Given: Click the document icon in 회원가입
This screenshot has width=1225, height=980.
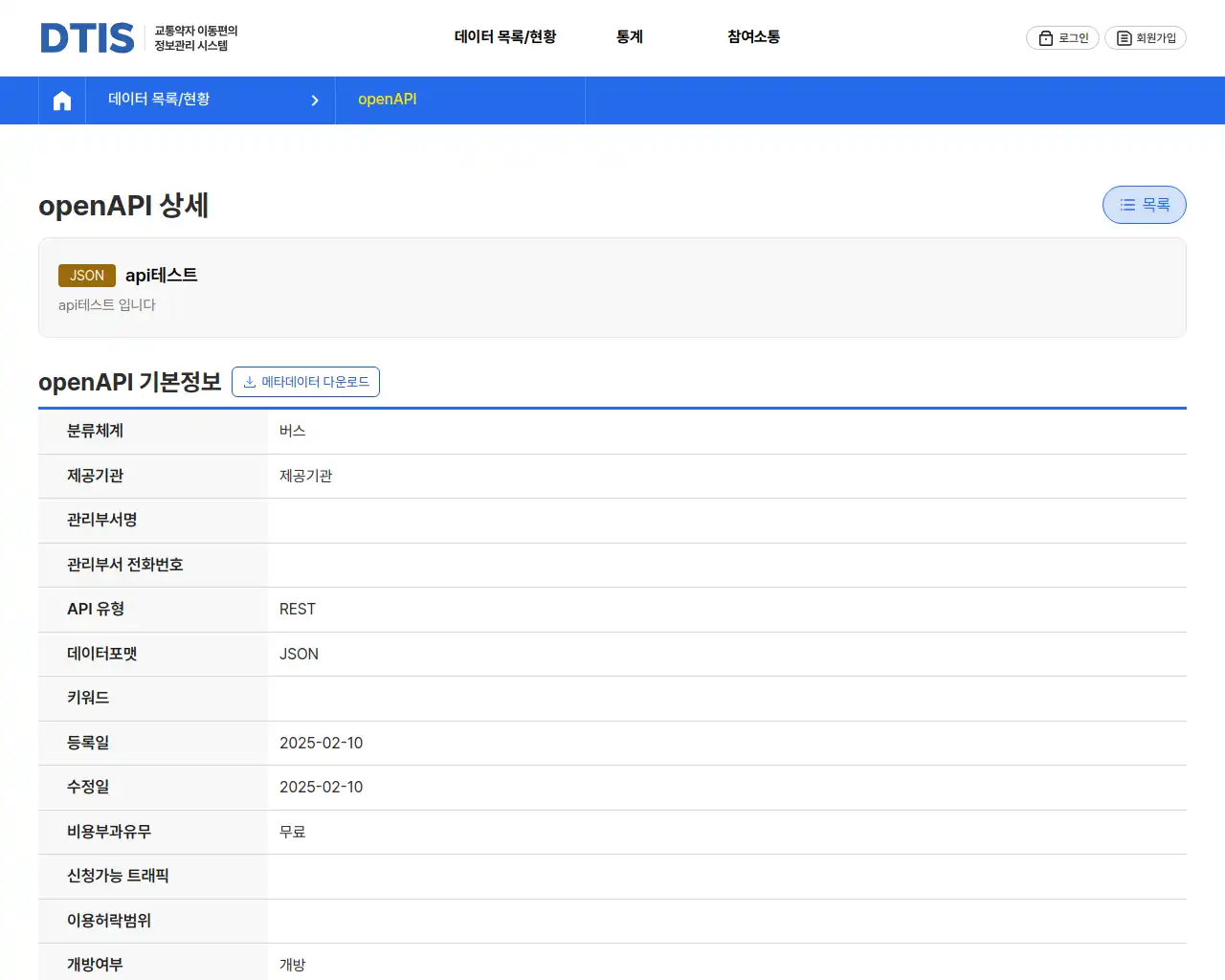Looking at the screenshot, I should 1125,38.
